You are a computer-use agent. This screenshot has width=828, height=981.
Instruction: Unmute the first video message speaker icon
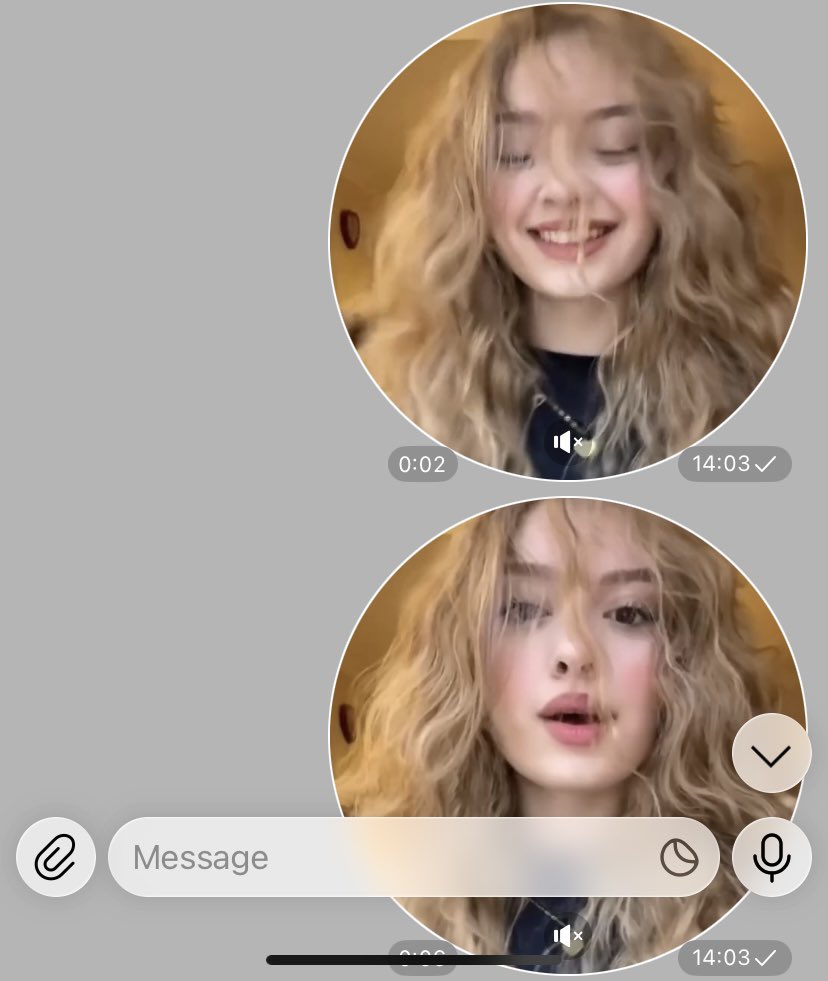point(568,442)
